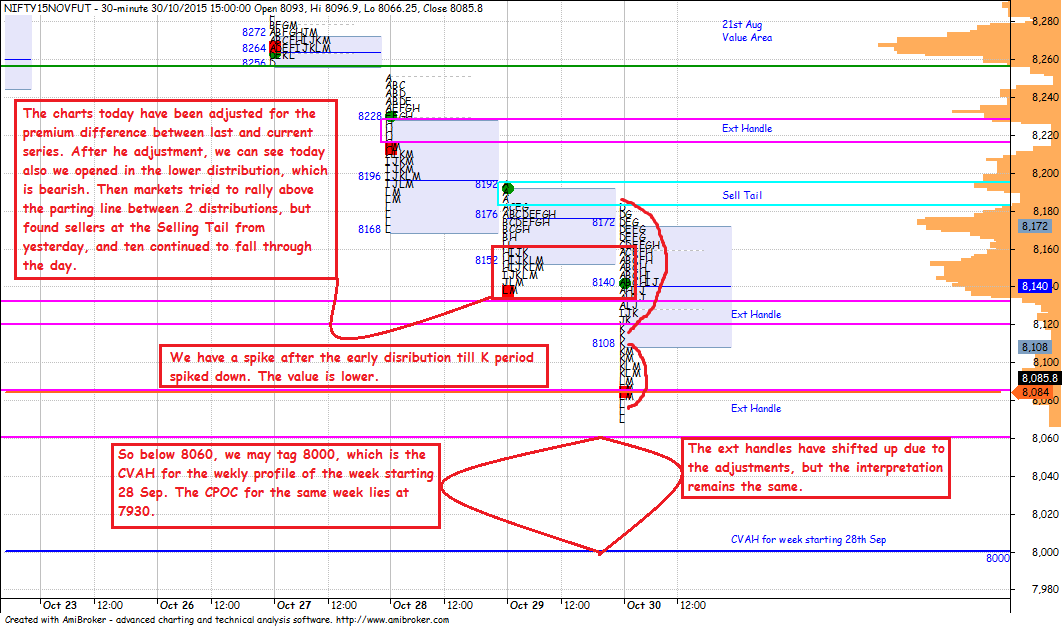The image size is (1063, 626).
Task: Click the 8,200 price axis label
Action: (x=1045, y=174)
